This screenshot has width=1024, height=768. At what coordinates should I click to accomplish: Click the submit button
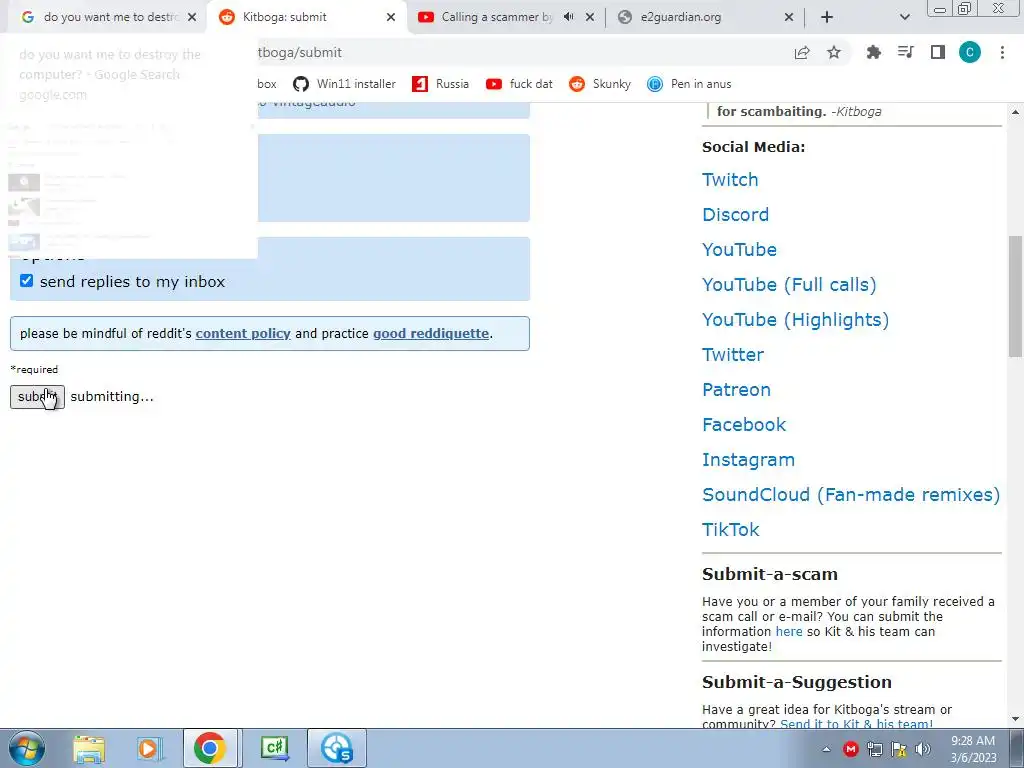(37, 396)
